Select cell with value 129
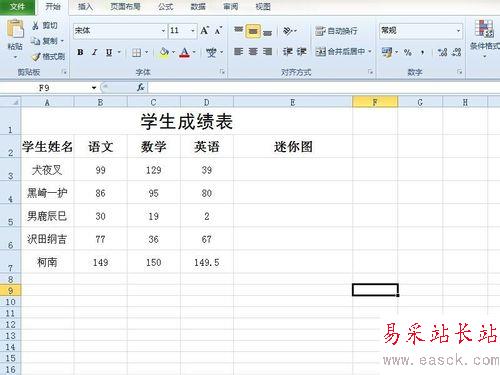Viewport: 500px width, 375px height. tap(154, 170)
